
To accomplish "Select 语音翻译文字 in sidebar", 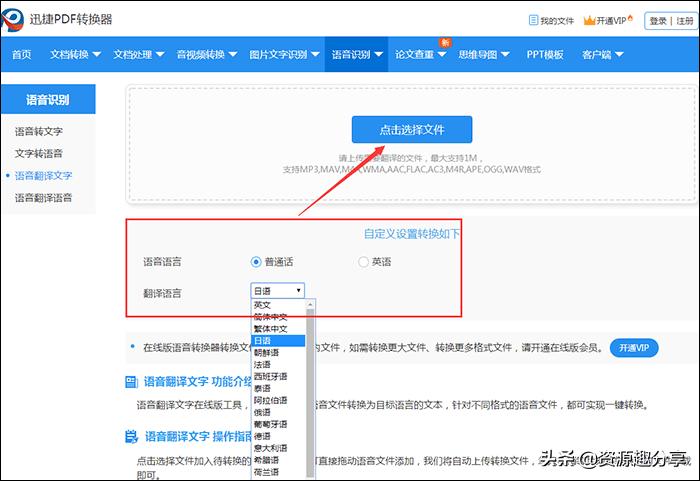I will [x=43, y=176].
